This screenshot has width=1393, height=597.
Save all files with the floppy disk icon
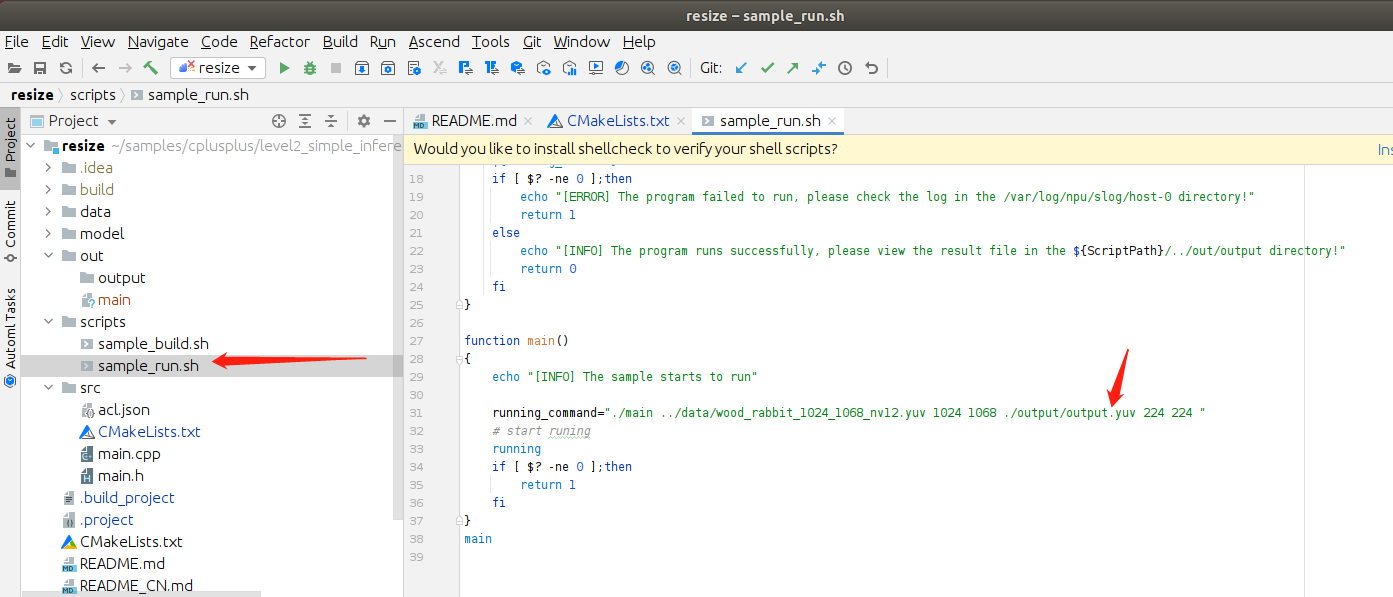(x=40, y=68)
